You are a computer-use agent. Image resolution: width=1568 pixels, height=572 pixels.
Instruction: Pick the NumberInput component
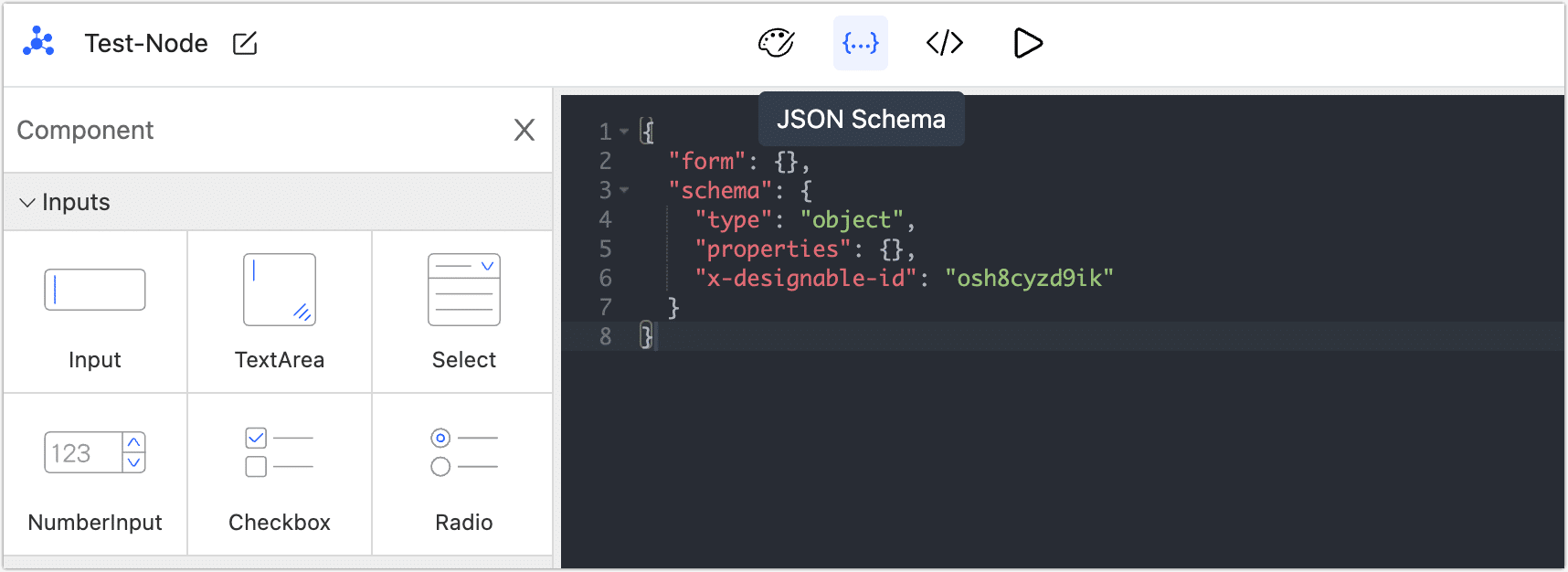95,475
